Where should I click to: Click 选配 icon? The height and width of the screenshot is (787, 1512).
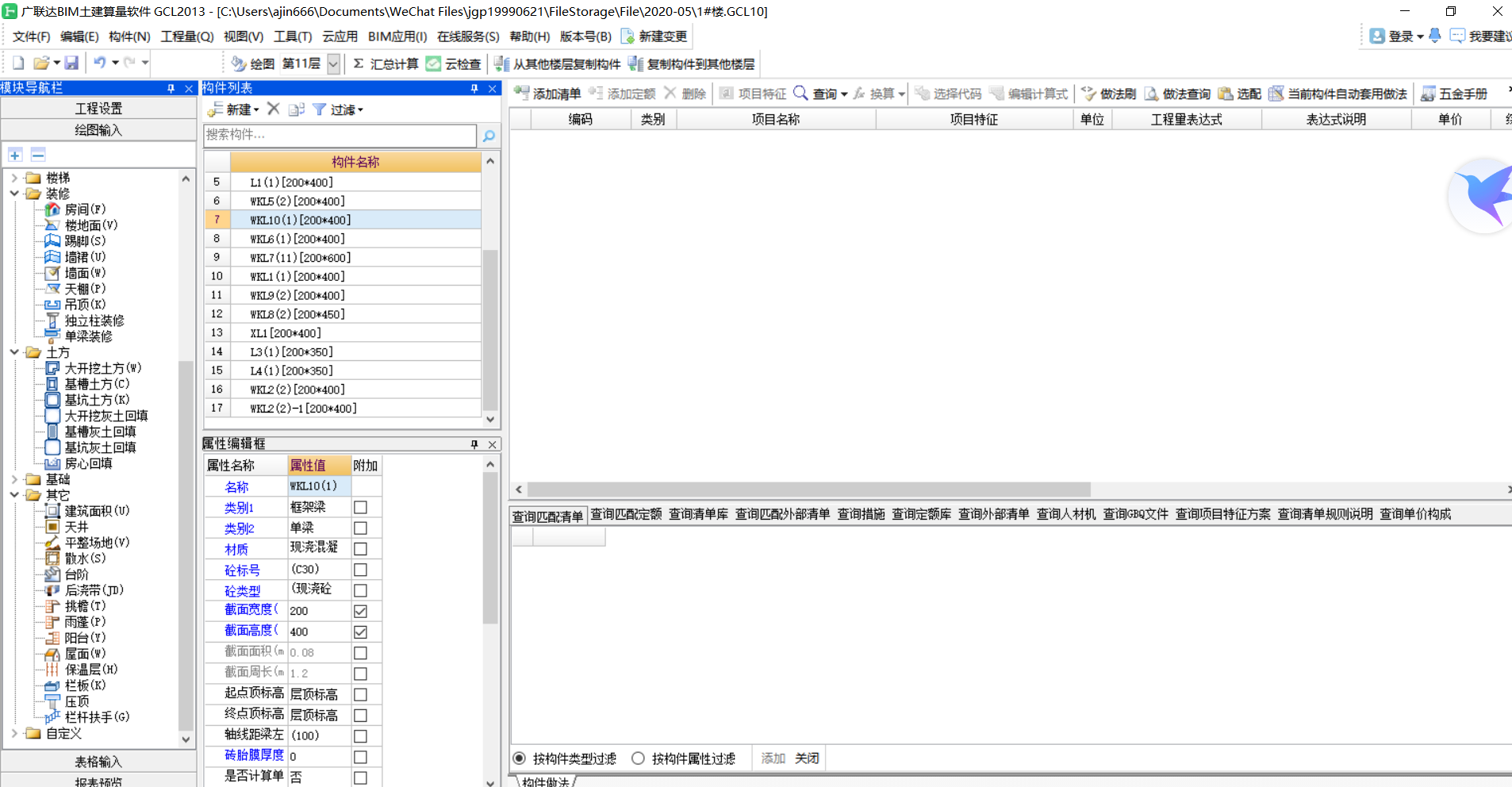click(1226, 94)
